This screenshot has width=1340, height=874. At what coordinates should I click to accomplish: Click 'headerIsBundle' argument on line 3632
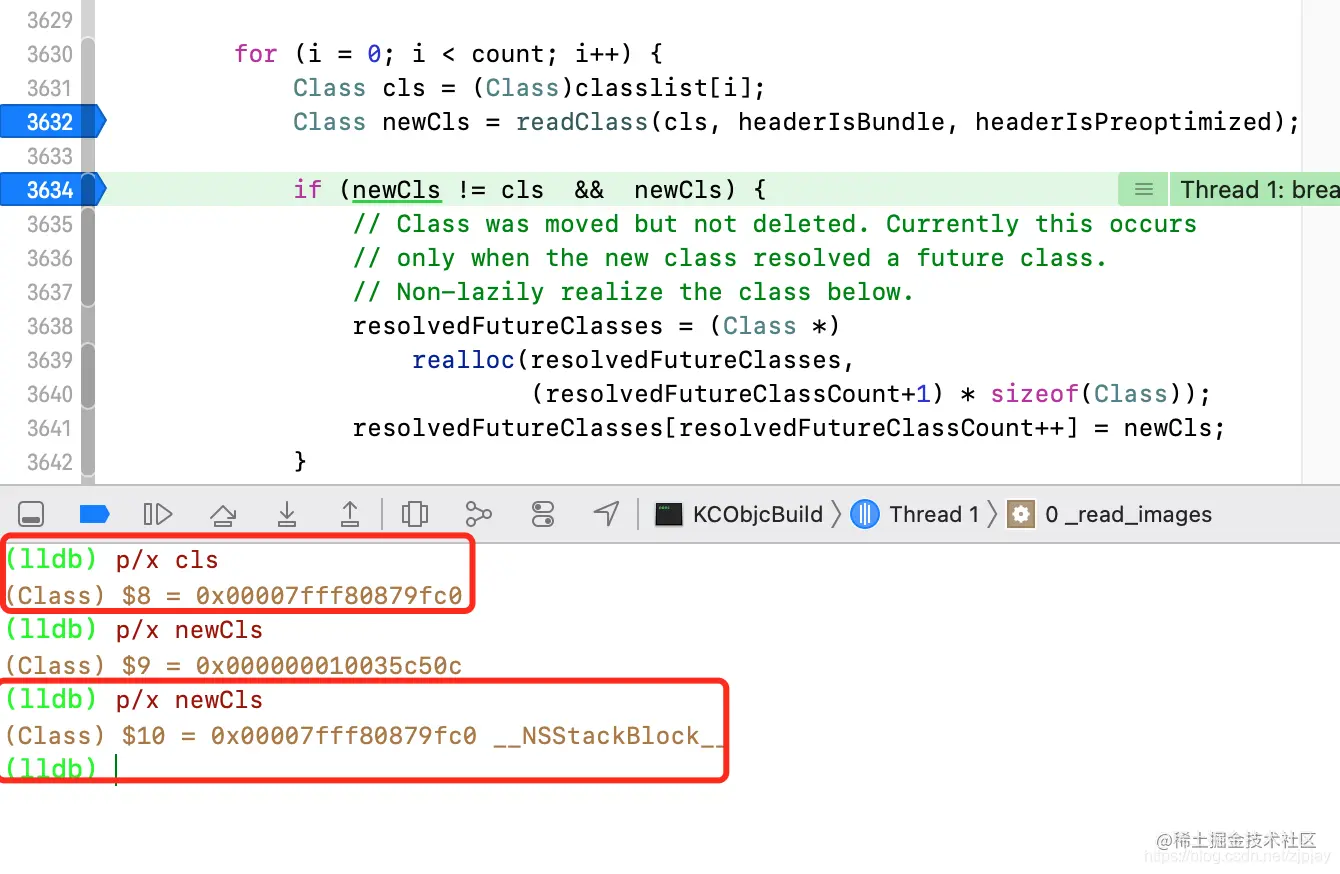841,122
